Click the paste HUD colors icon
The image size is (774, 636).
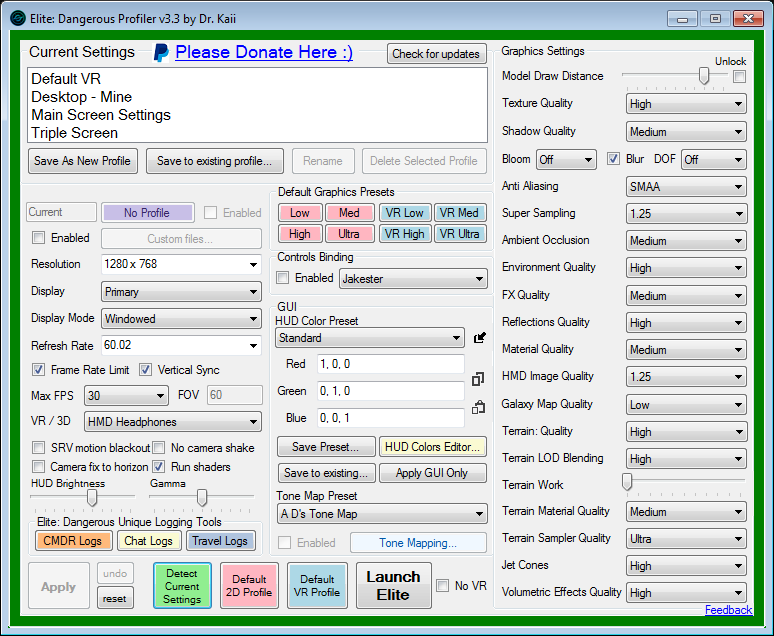(x=478, y=407)
